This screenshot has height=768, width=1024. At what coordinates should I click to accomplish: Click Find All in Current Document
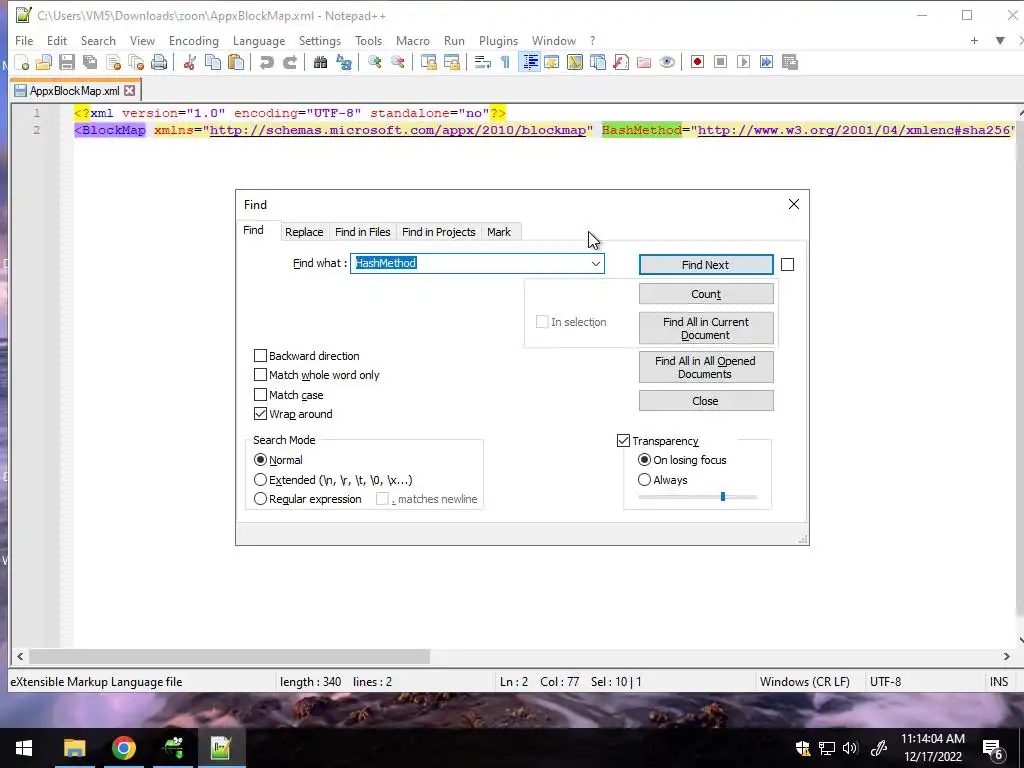[x=706, y=328]
